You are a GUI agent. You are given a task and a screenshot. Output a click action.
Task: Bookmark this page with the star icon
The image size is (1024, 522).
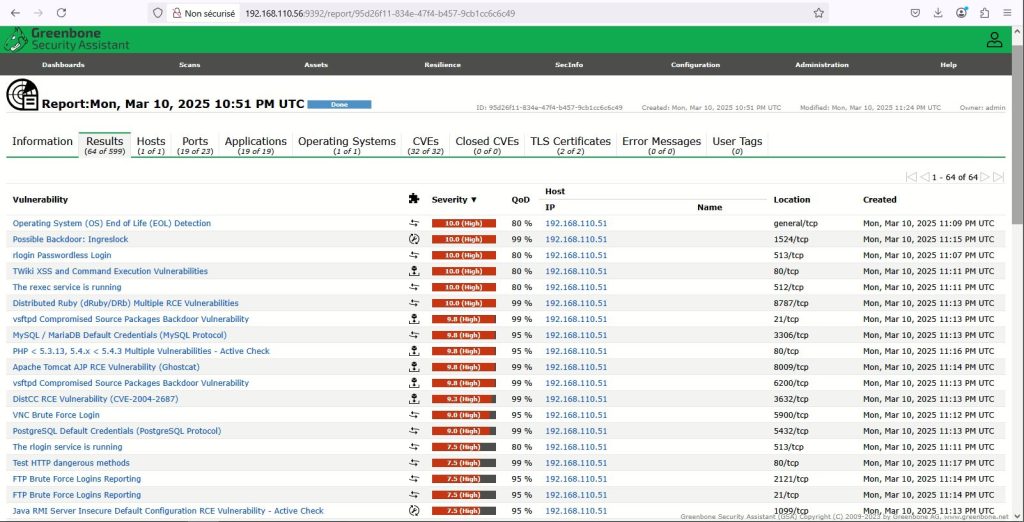819,13
